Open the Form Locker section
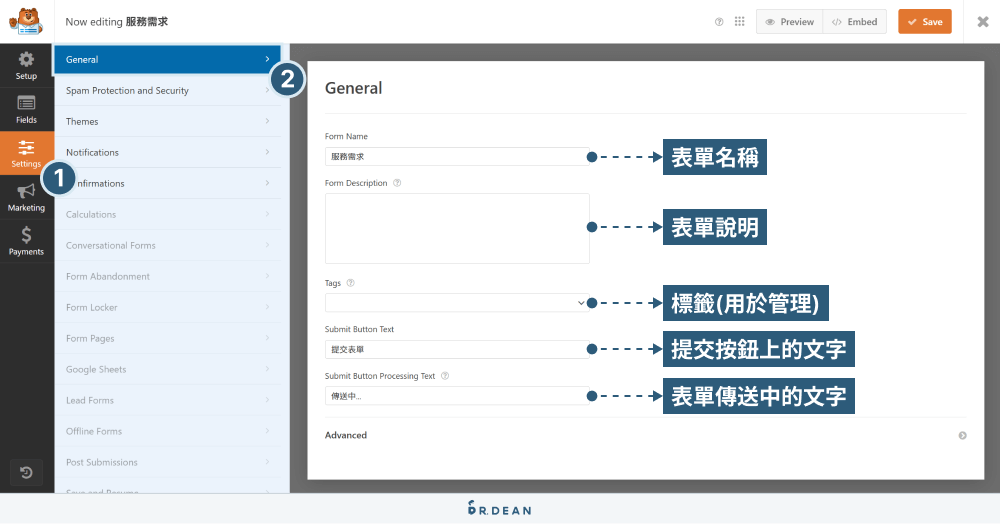This screenshot has width=1000, height=524. tap(168, 307)
